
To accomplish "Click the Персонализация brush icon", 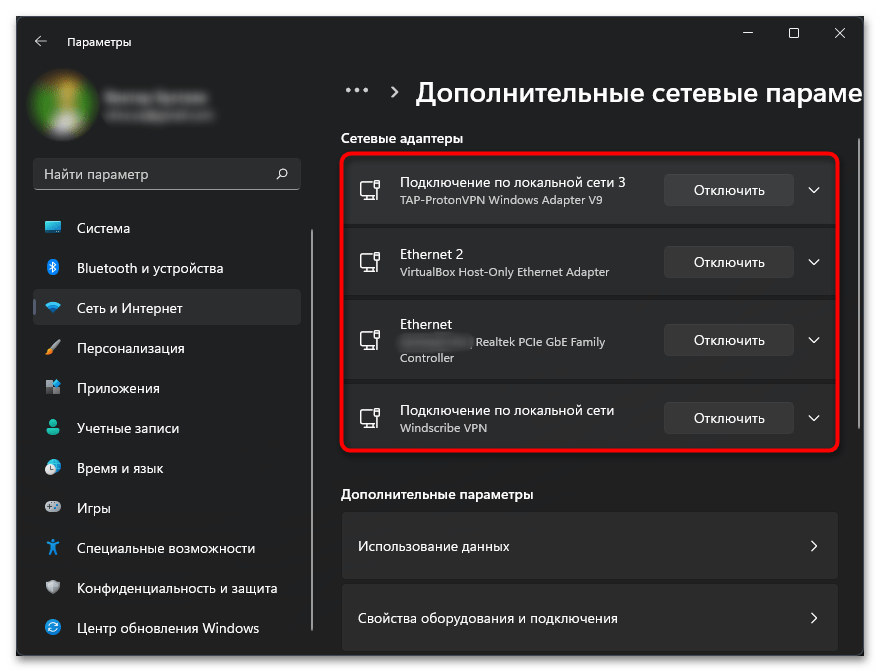I will point(54,348).
